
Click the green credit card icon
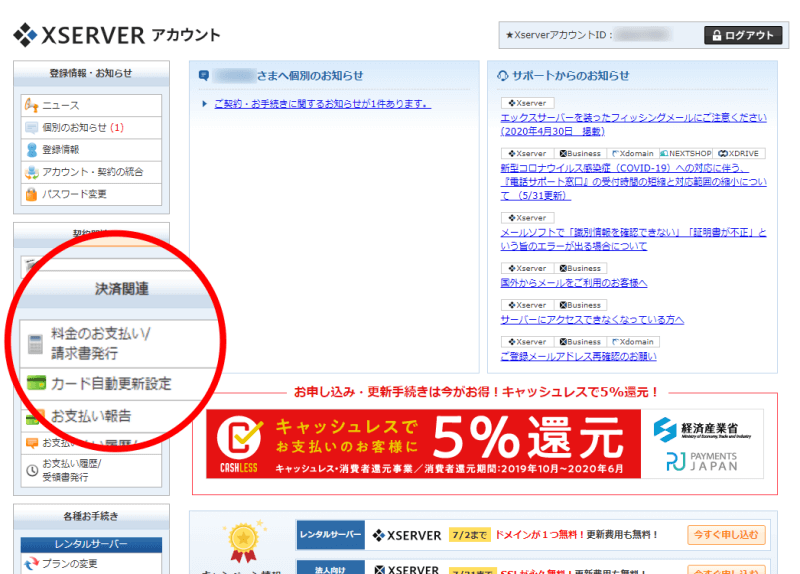(36, 383)
